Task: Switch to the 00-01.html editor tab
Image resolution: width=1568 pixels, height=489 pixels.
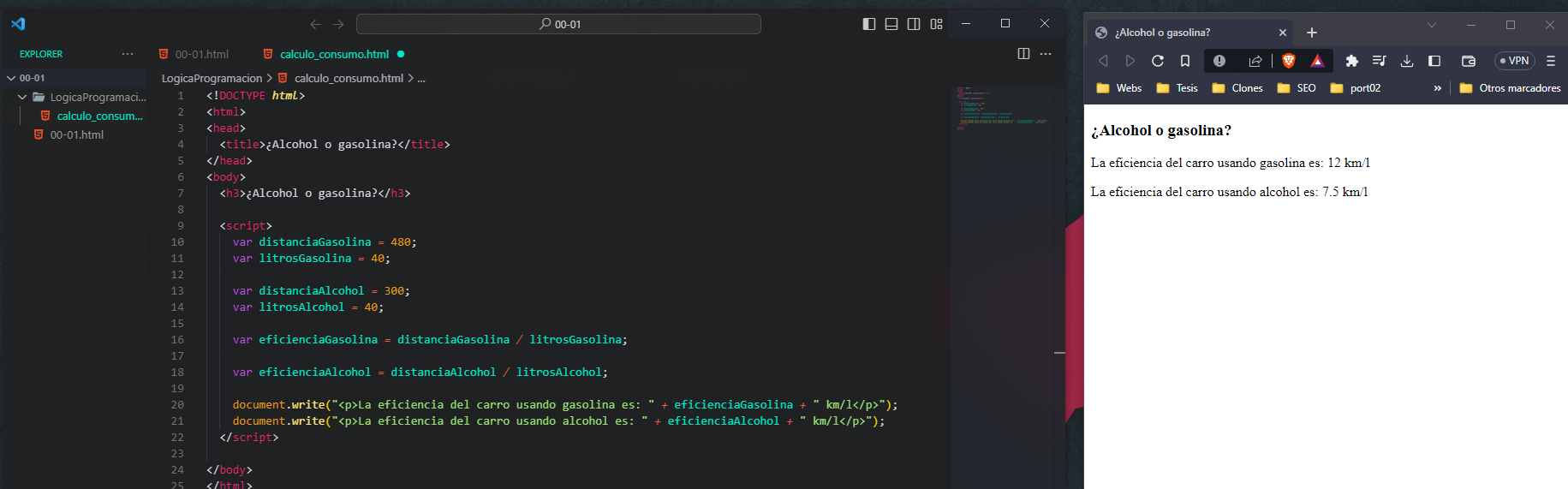Action: click(201, 54)
